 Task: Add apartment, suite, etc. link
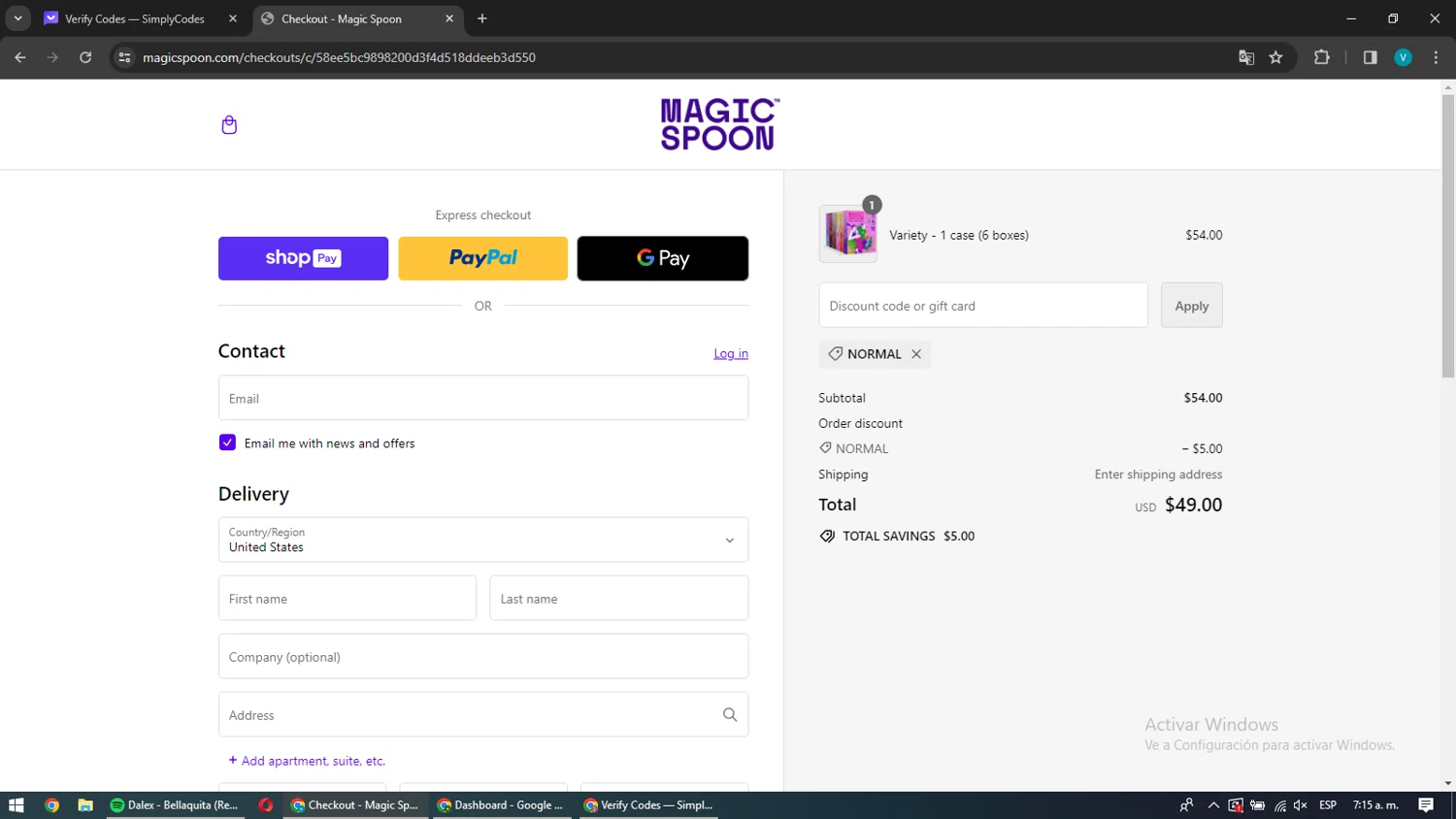tap(307, 761)
